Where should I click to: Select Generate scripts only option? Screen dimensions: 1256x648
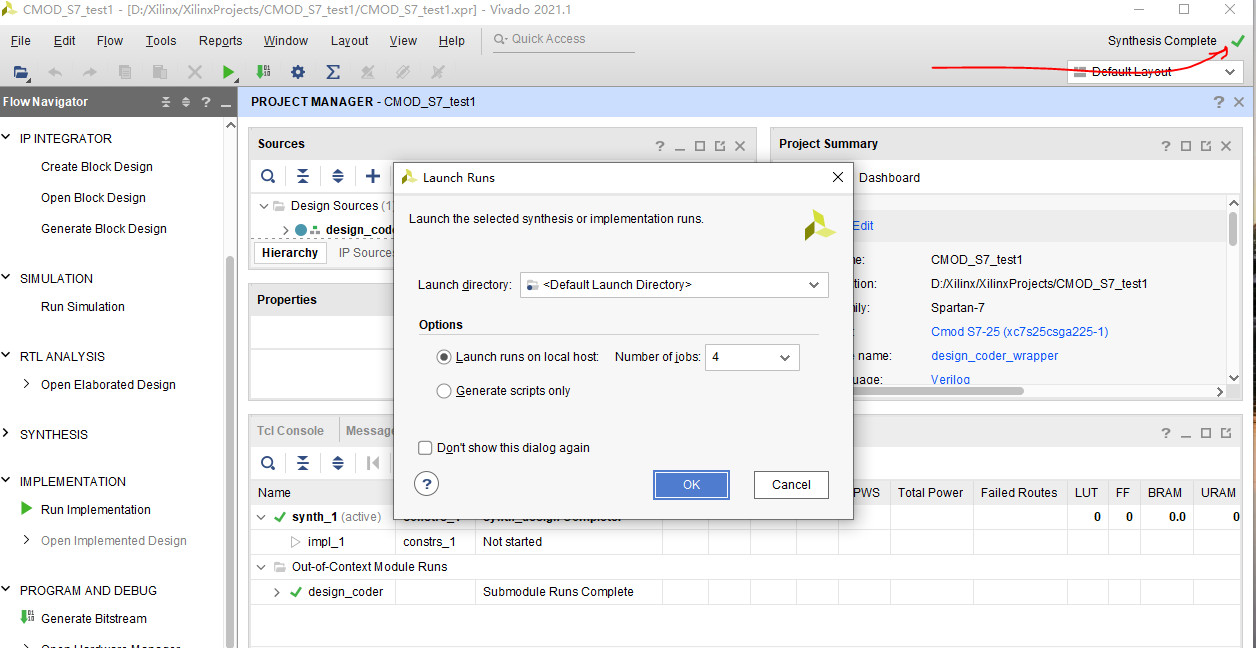(445, 391)
